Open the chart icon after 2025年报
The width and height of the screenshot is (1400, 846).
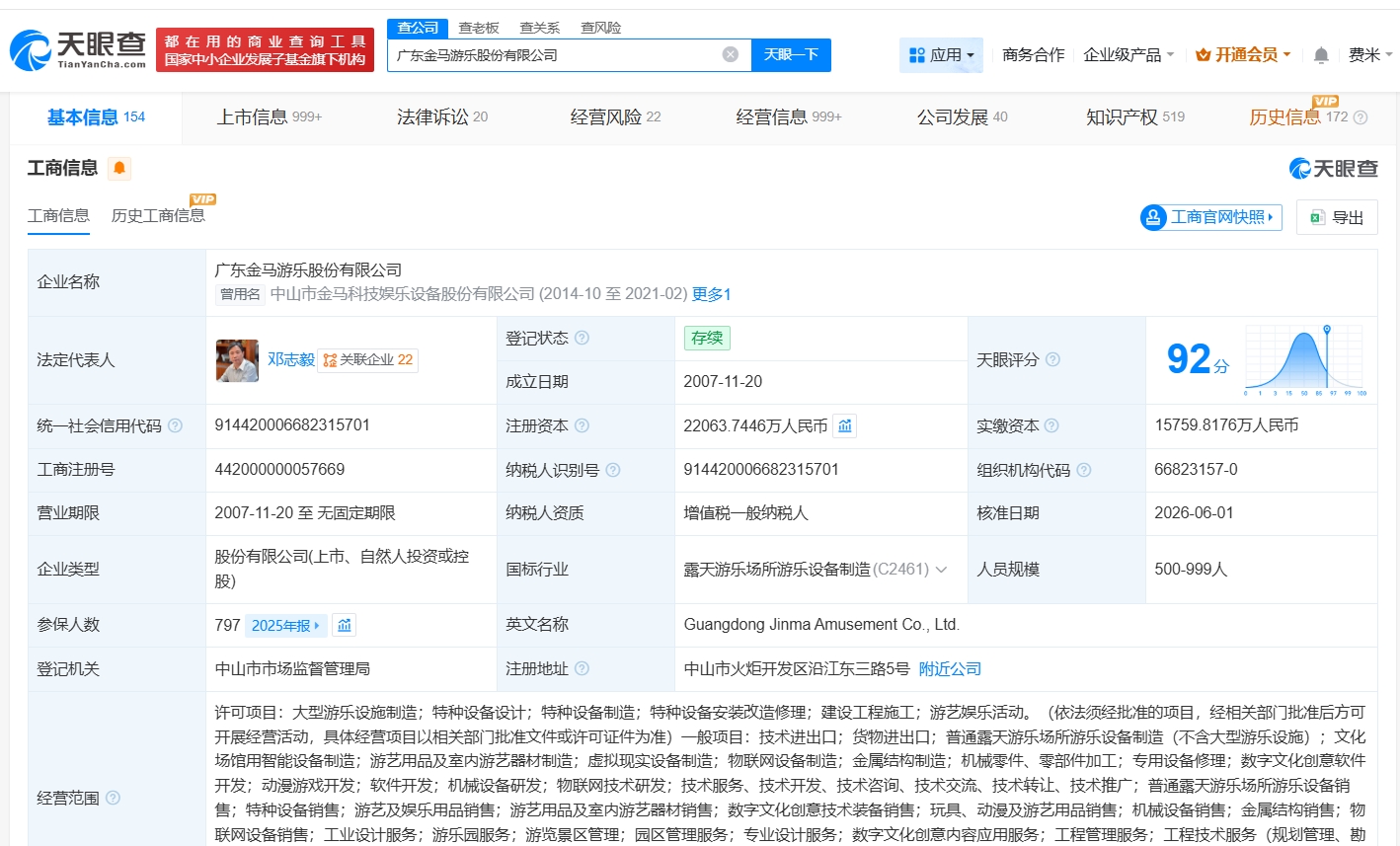pyautogui.click(x=345, y=625)
